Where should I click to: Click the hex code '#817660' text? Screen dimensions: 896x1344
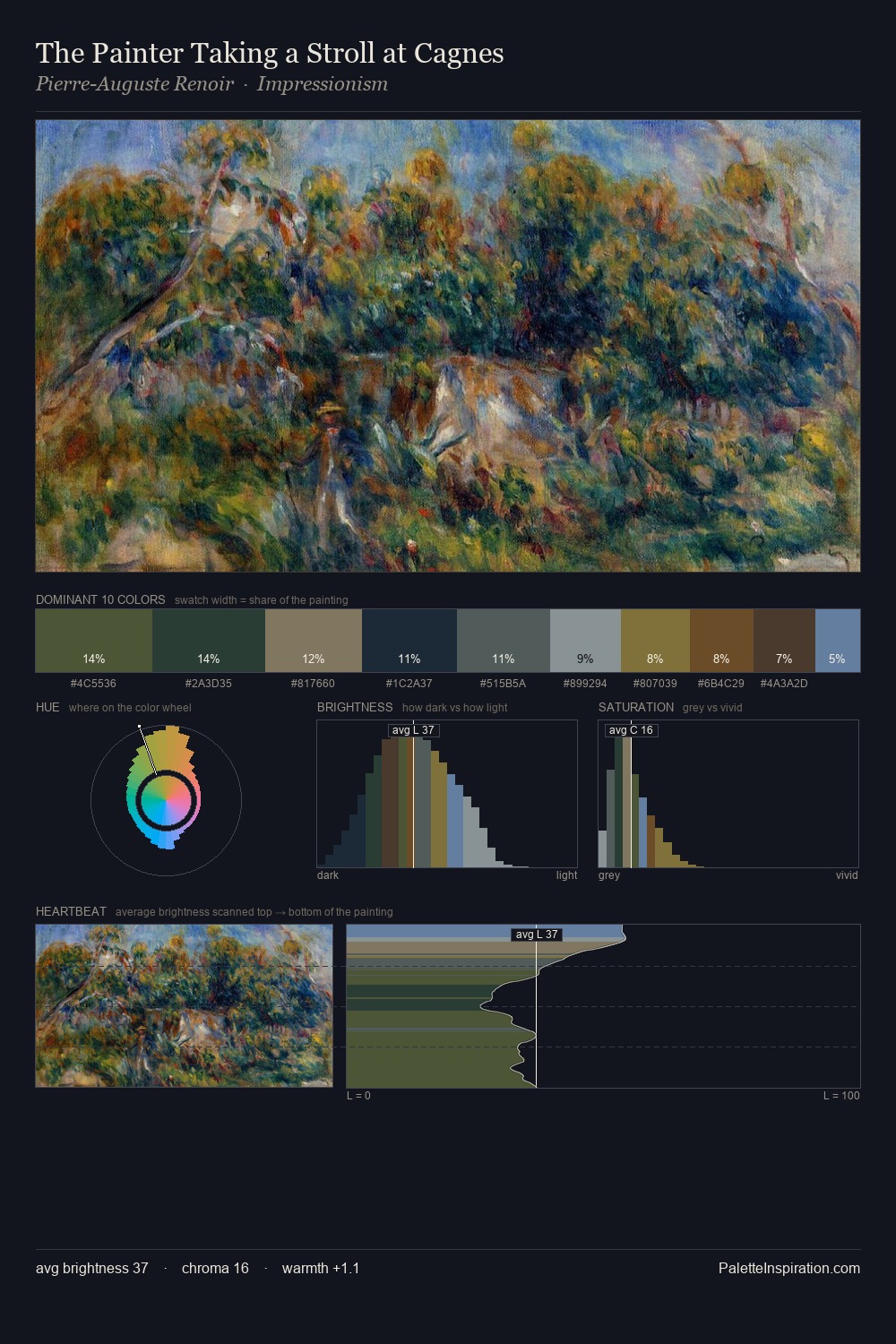coord(313,683)
